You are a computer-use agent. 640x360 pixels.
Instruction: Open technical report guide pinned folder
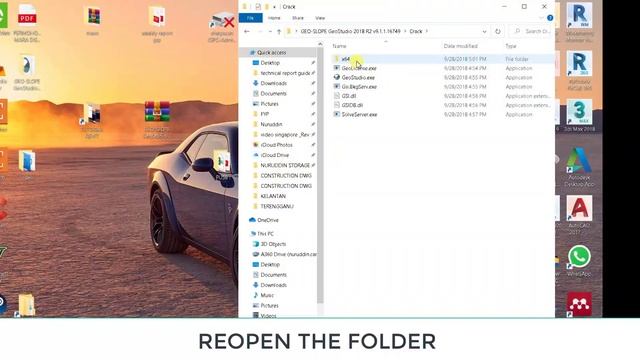click(x=285, y=73)
